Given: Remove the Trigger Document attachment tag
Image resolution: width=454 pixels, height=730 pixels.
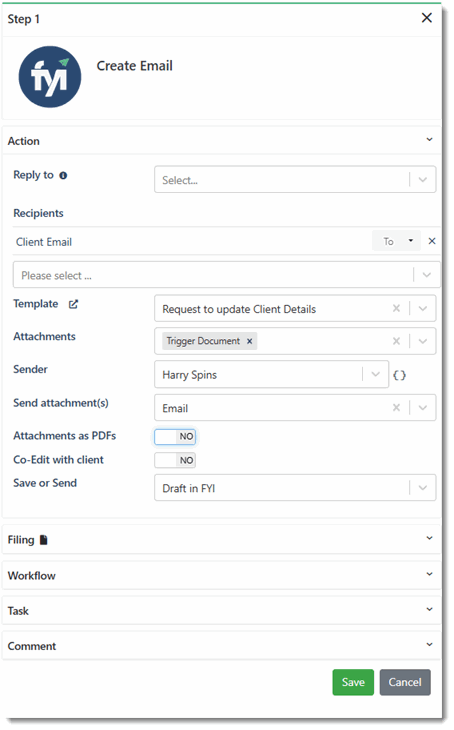Looking at the screenshot, I should coord(250,341).
